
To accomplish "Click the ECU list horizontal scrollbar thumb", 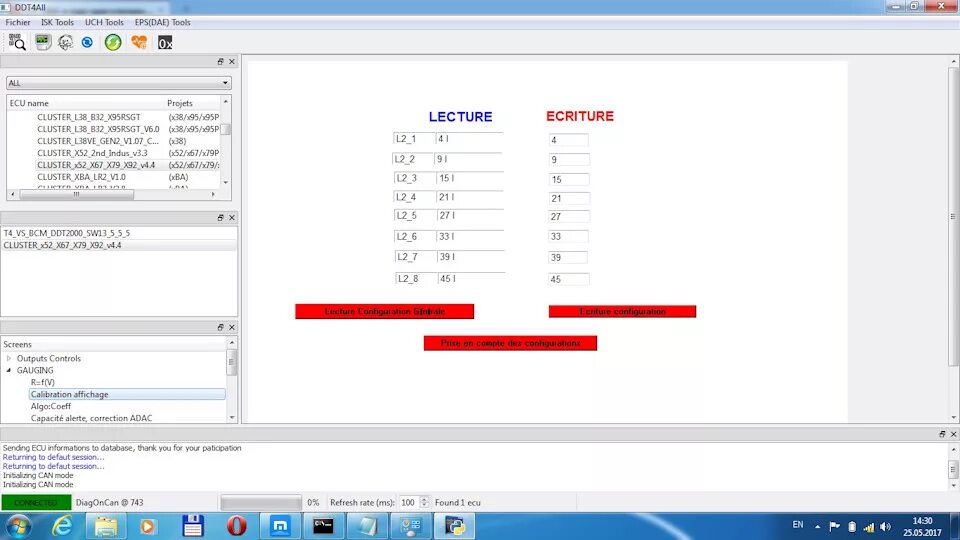I will click(x=77, y=194).
